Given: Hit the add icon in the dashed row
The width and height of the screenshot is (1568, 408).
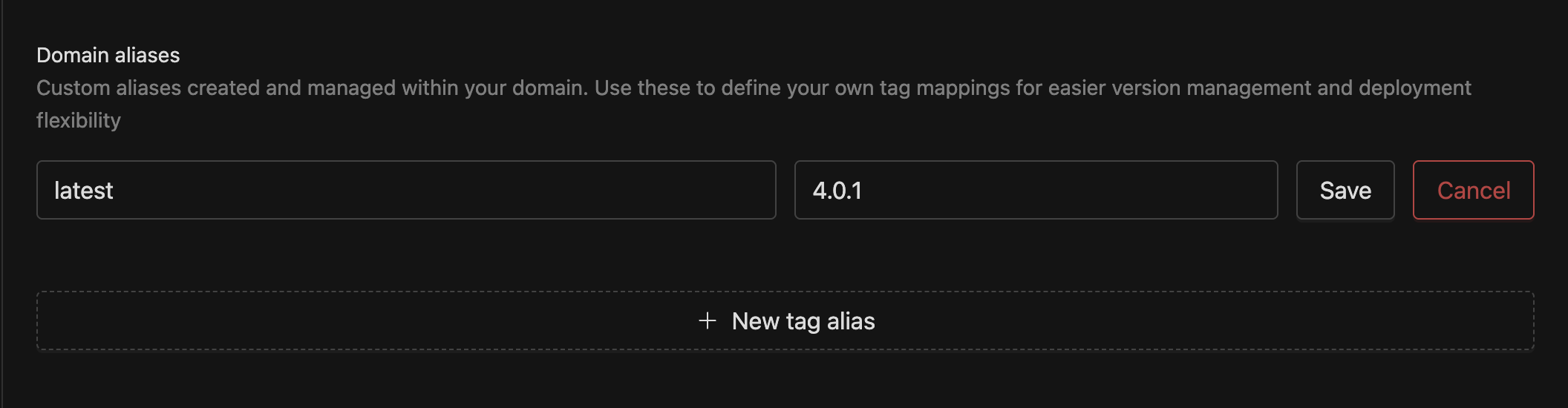Looking at the screenshot, I should pyautogui.click(x=707, y=320).
